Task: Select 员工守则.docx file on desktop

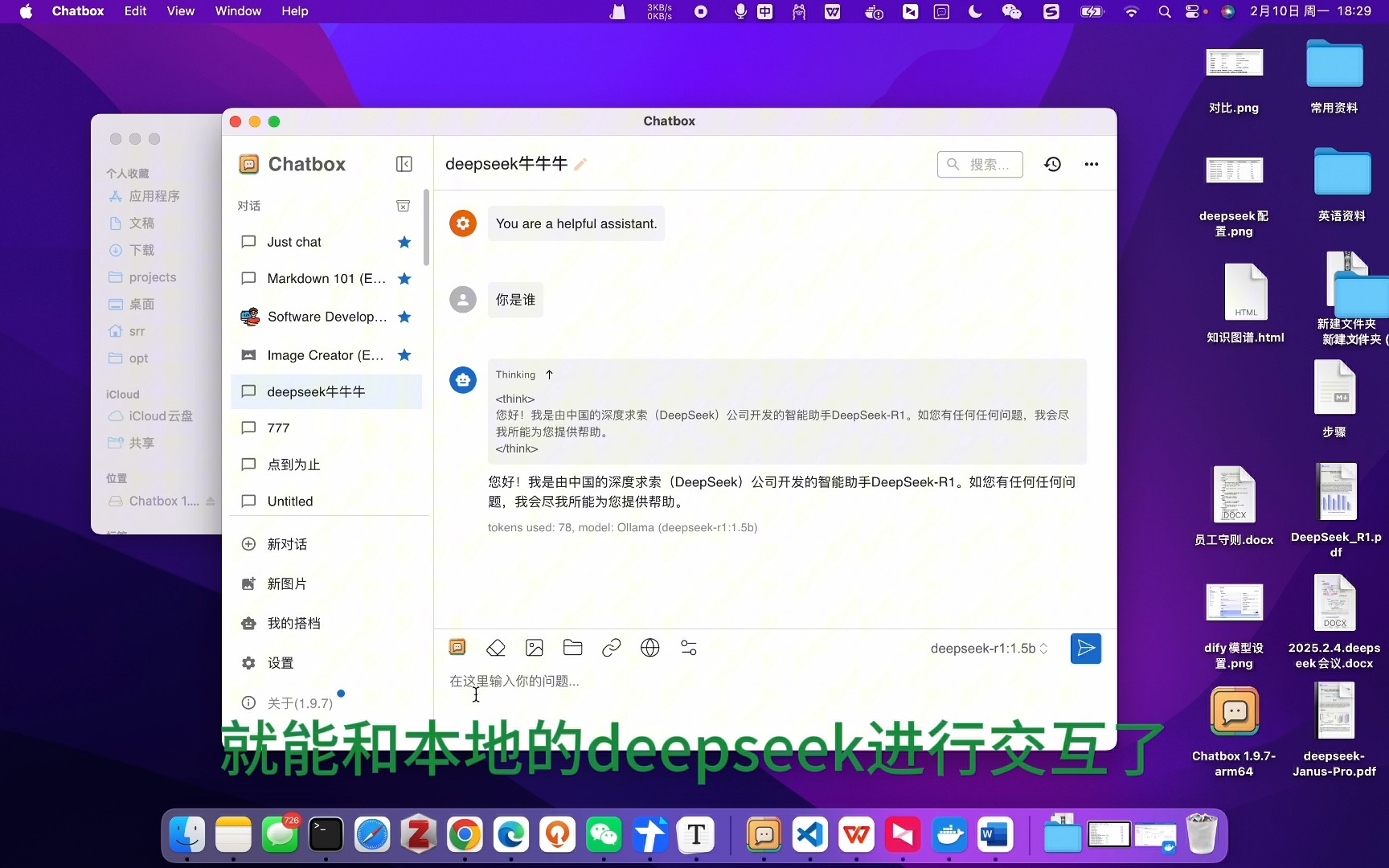Action: (x=1234, y=506)
